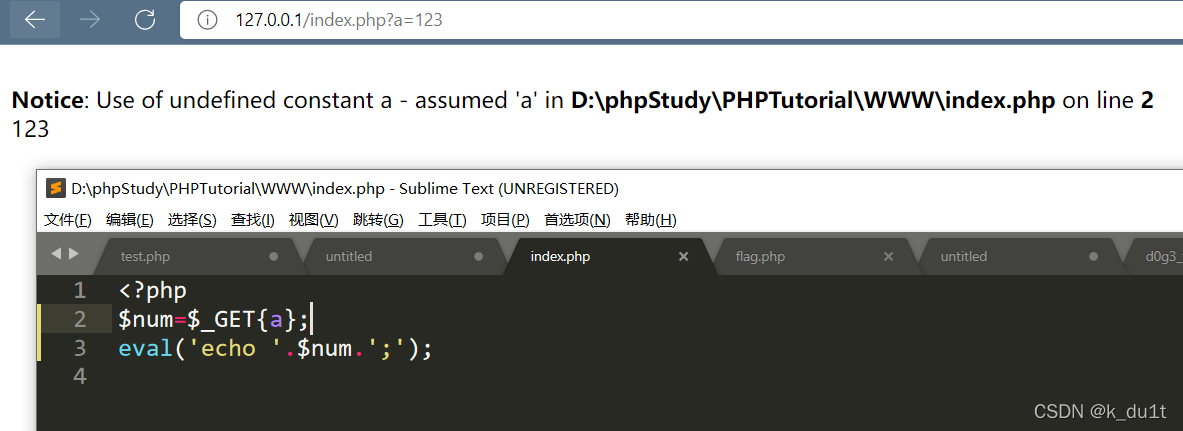The height and width of the screenshot is (431, 1183).
Task: Click line number 3 in gutter
Action: (x=80, y=348)
